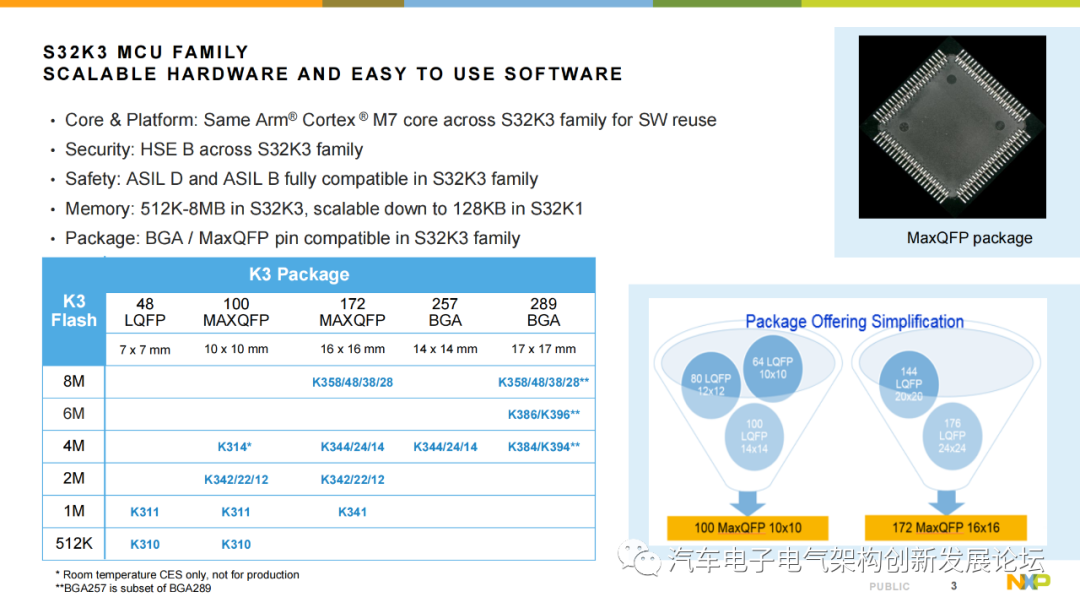Click the Safety: ASIL D bullet line
Image resolution: width=1080 pixels, height=608 pixels.
[301, 179]
